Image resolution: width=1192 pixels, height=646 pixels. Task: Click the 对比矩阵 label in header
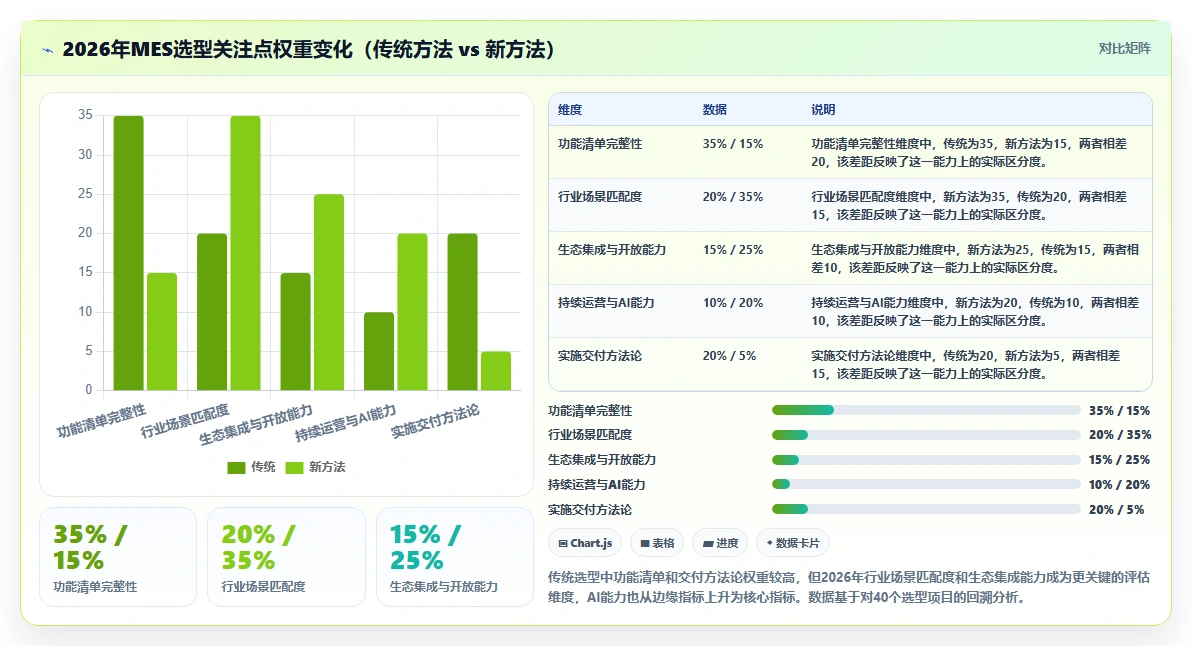coord(1124,49)
